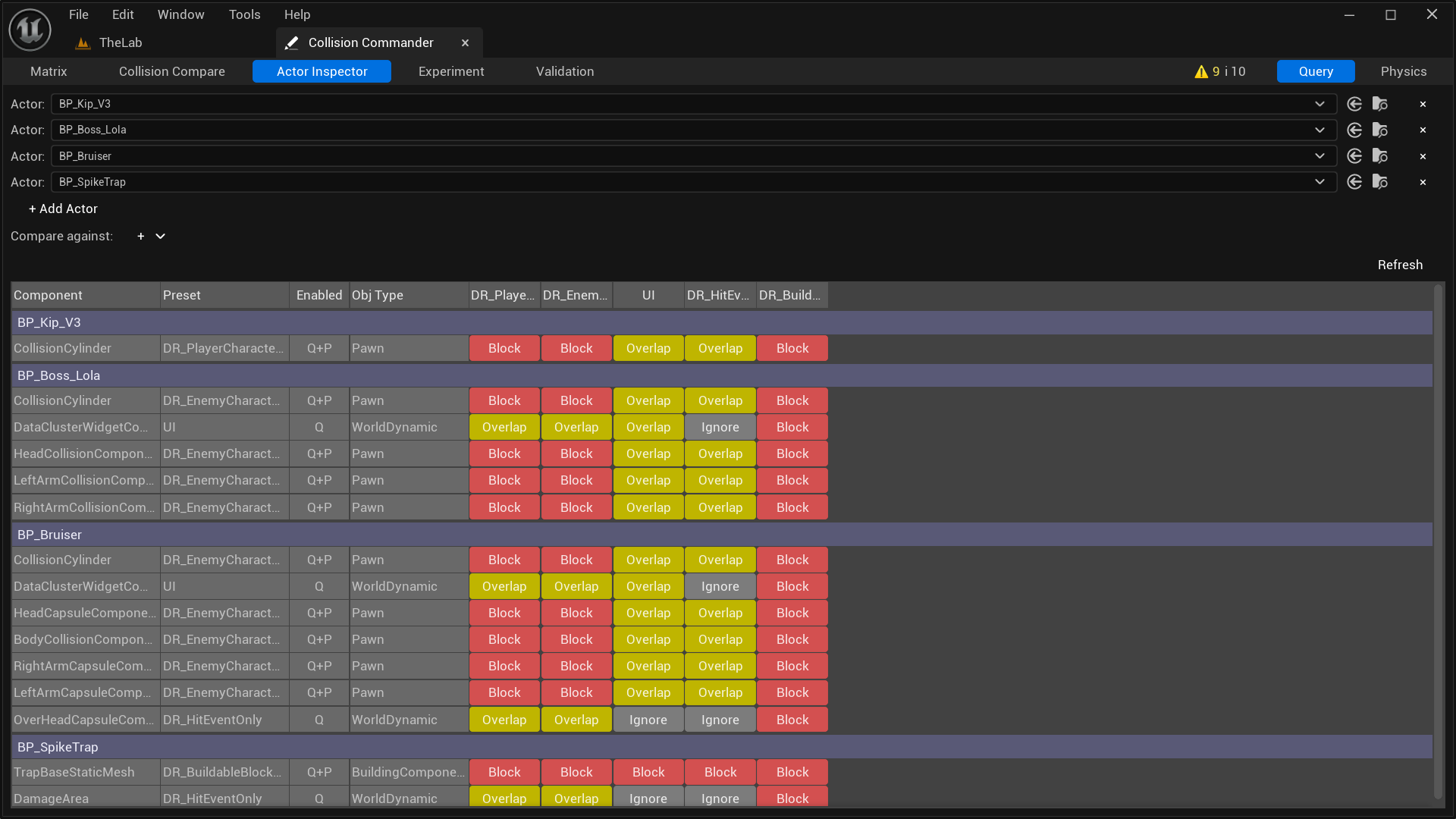
Task: Switch to the Collision Compare tab
Action: [171, 71]
